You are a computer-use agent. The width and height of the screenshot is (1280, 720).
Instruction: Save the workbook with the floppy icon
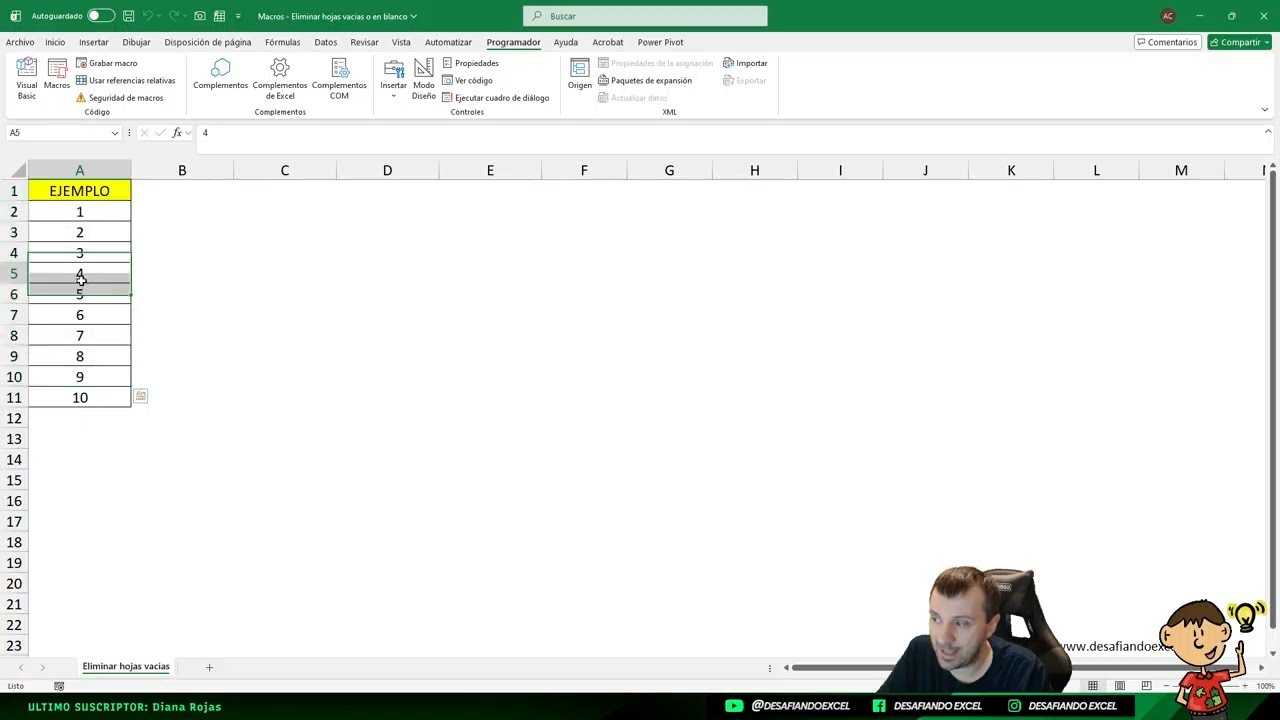pos(128,16)
